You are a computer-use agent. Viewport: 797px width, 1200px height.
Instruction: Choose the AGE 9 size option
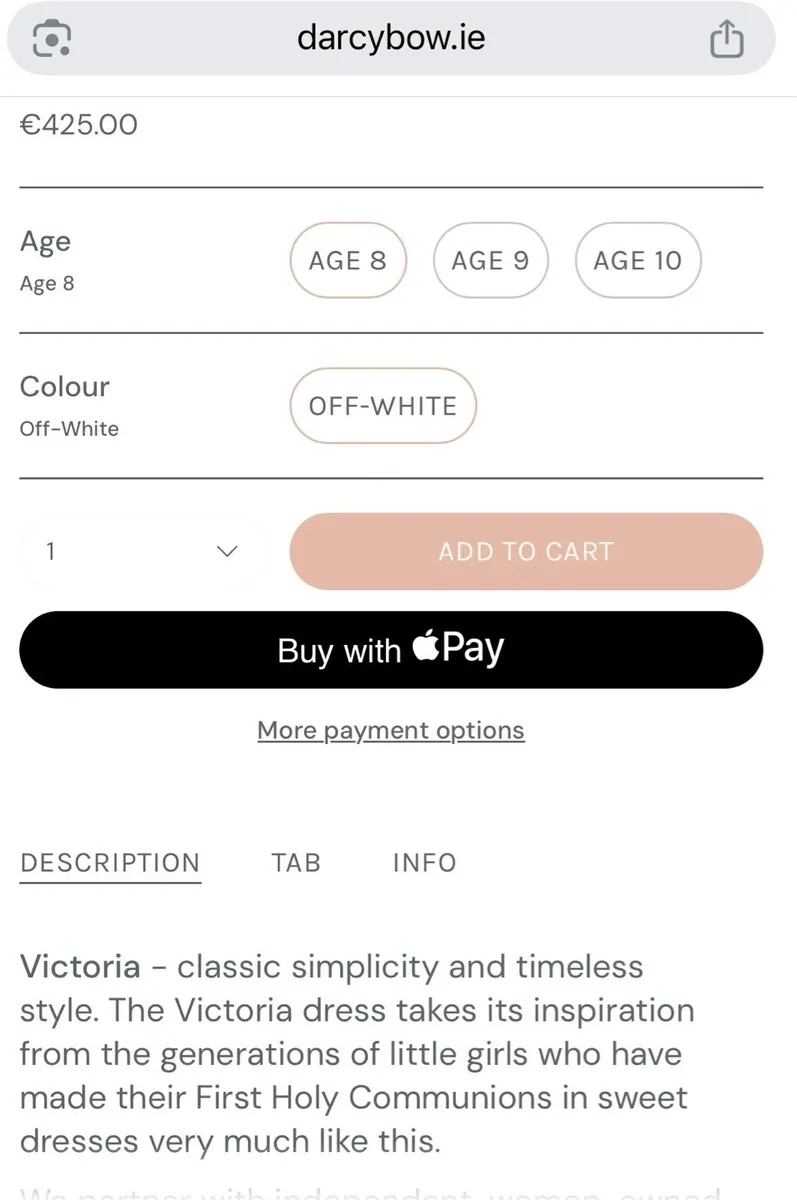point(490,260)
